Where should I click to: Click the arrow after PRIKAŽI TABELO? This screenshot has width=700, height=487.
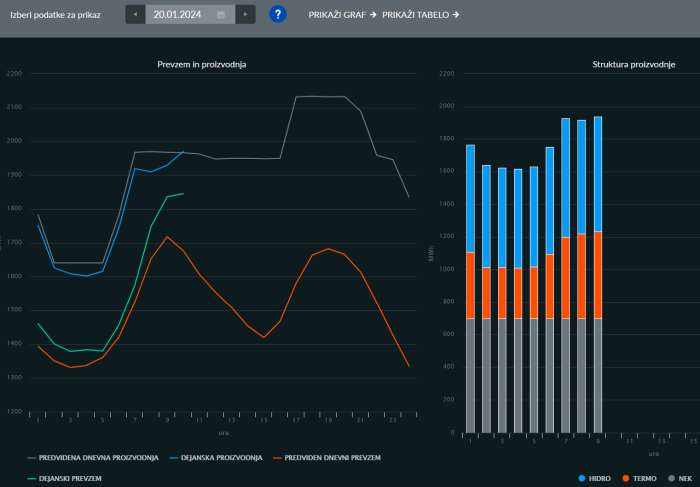[456, 15]
